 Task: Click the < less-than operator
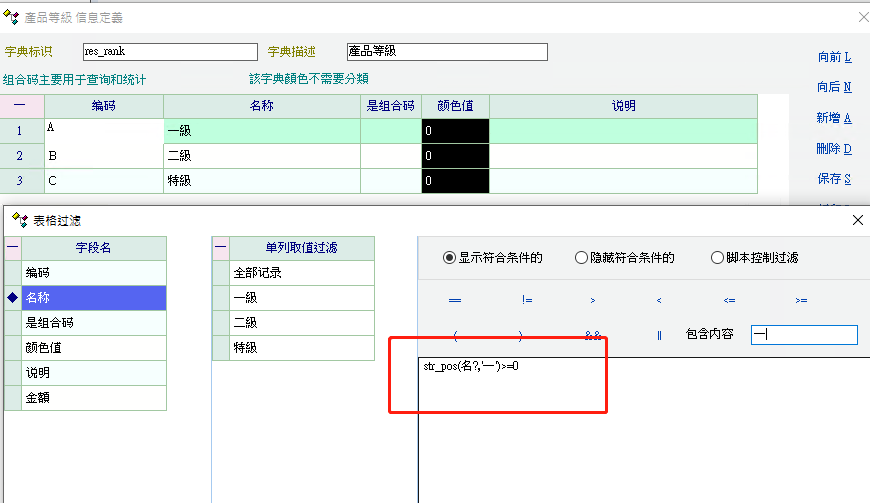click(x=659, y=300)
